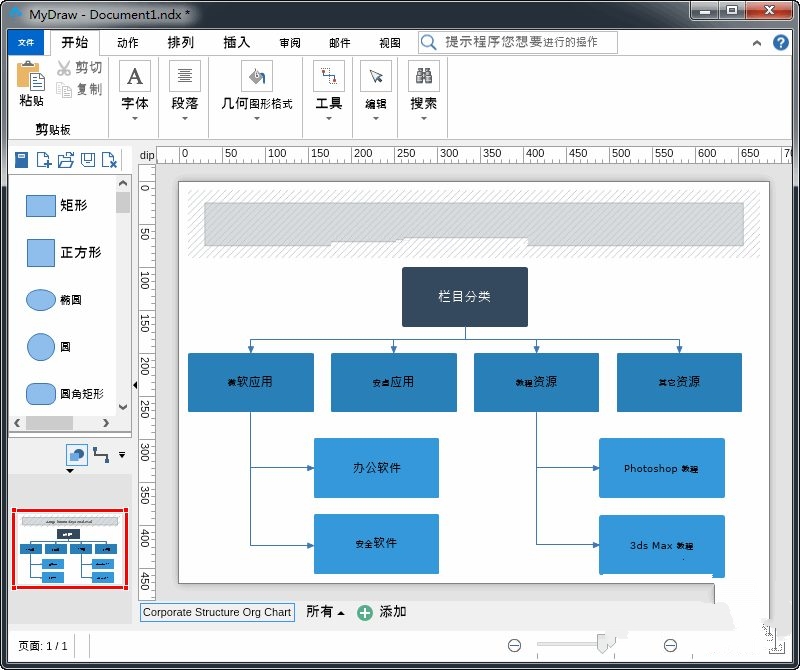Viewport: 800px width, 670px height.
Task: Click the shape list scroll-down arrow
Action: click(x=122, y=407)
